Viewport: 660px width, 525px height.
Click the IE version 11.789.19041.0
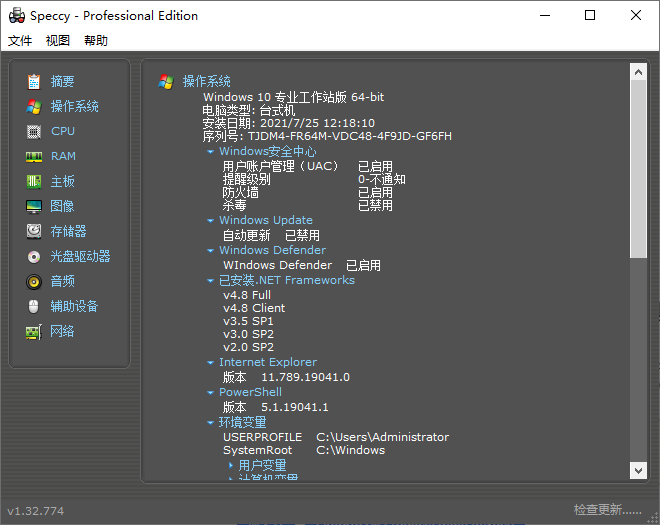[x=306, y=377]
